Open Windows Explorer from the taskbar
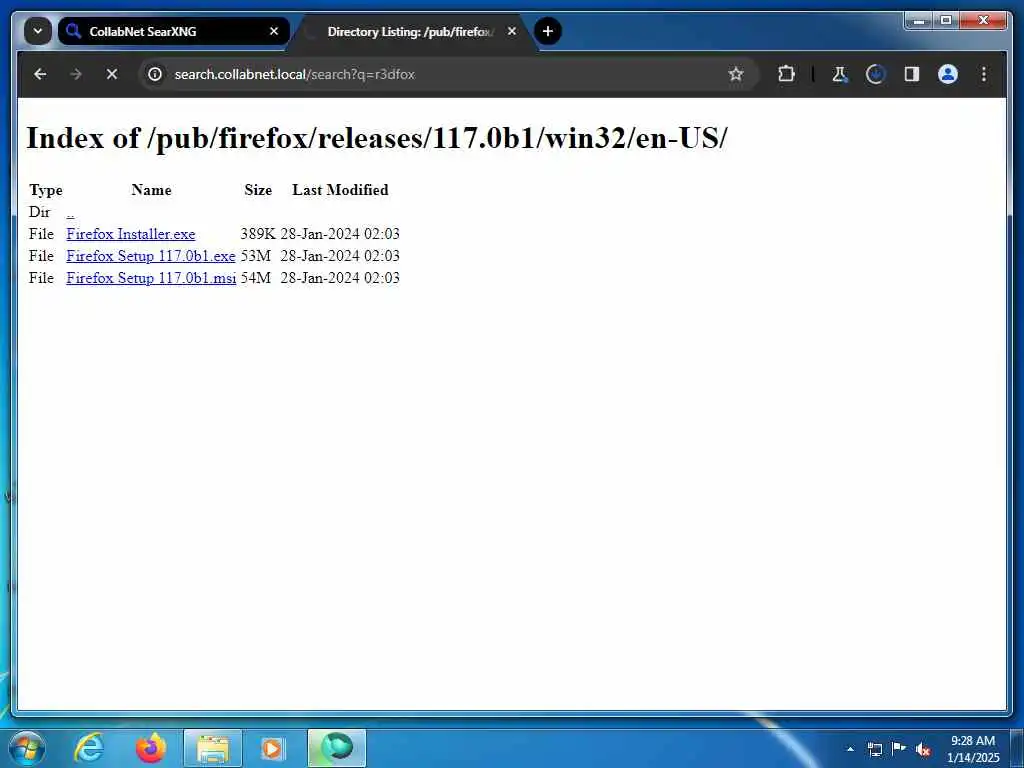Image resolution: width=1024 pixels, height=768 pixels. [213, 748]
